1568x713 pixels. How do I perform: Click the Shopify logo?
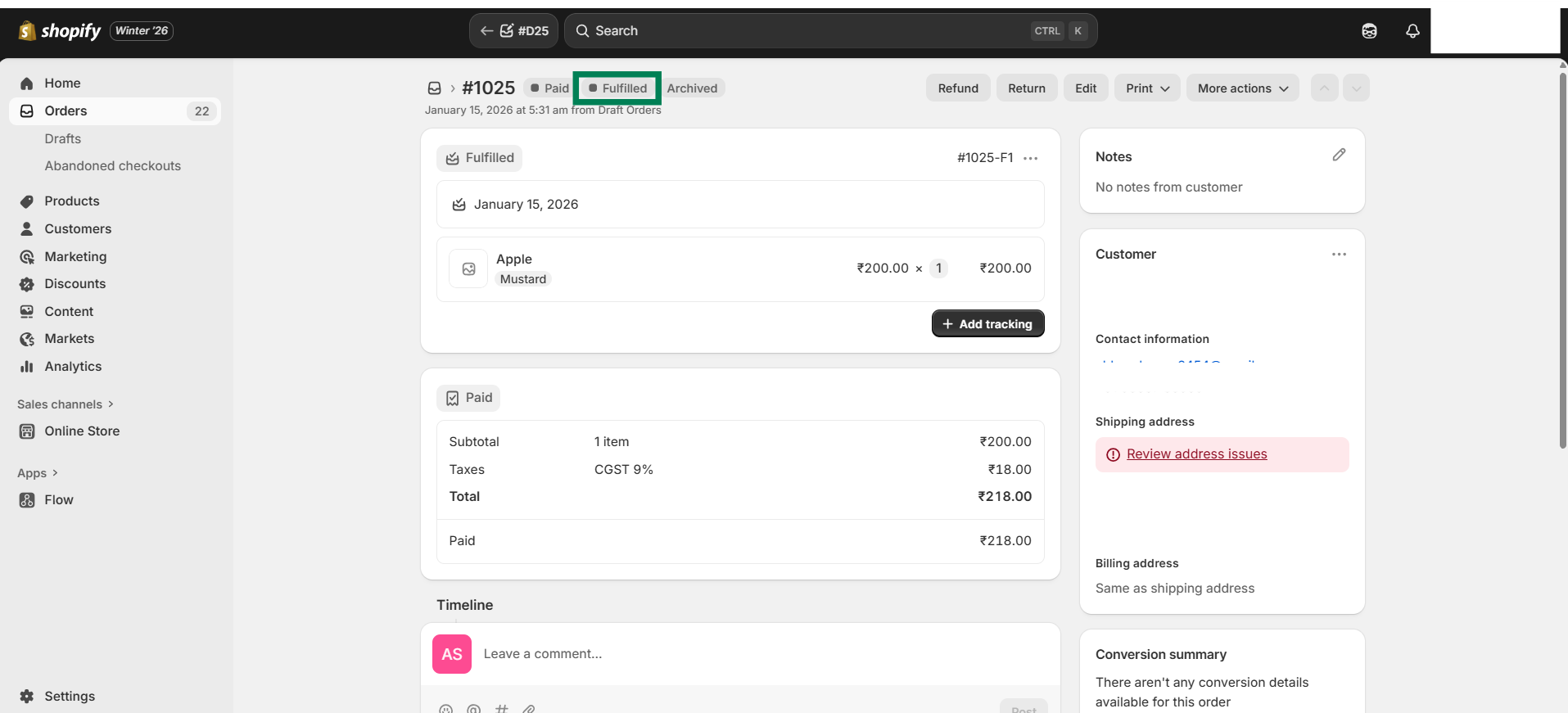[x=60, y=31]
